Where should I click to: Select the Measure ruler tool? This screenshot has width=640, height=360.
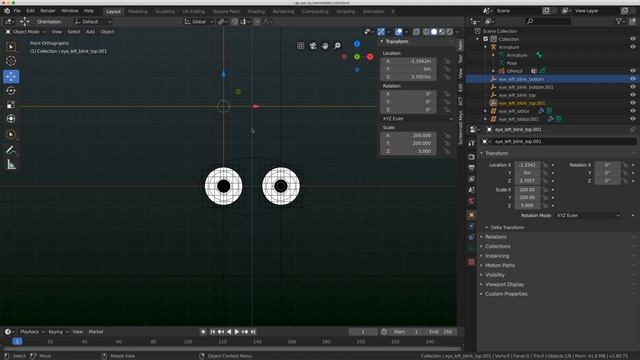(x=11, y=164)
